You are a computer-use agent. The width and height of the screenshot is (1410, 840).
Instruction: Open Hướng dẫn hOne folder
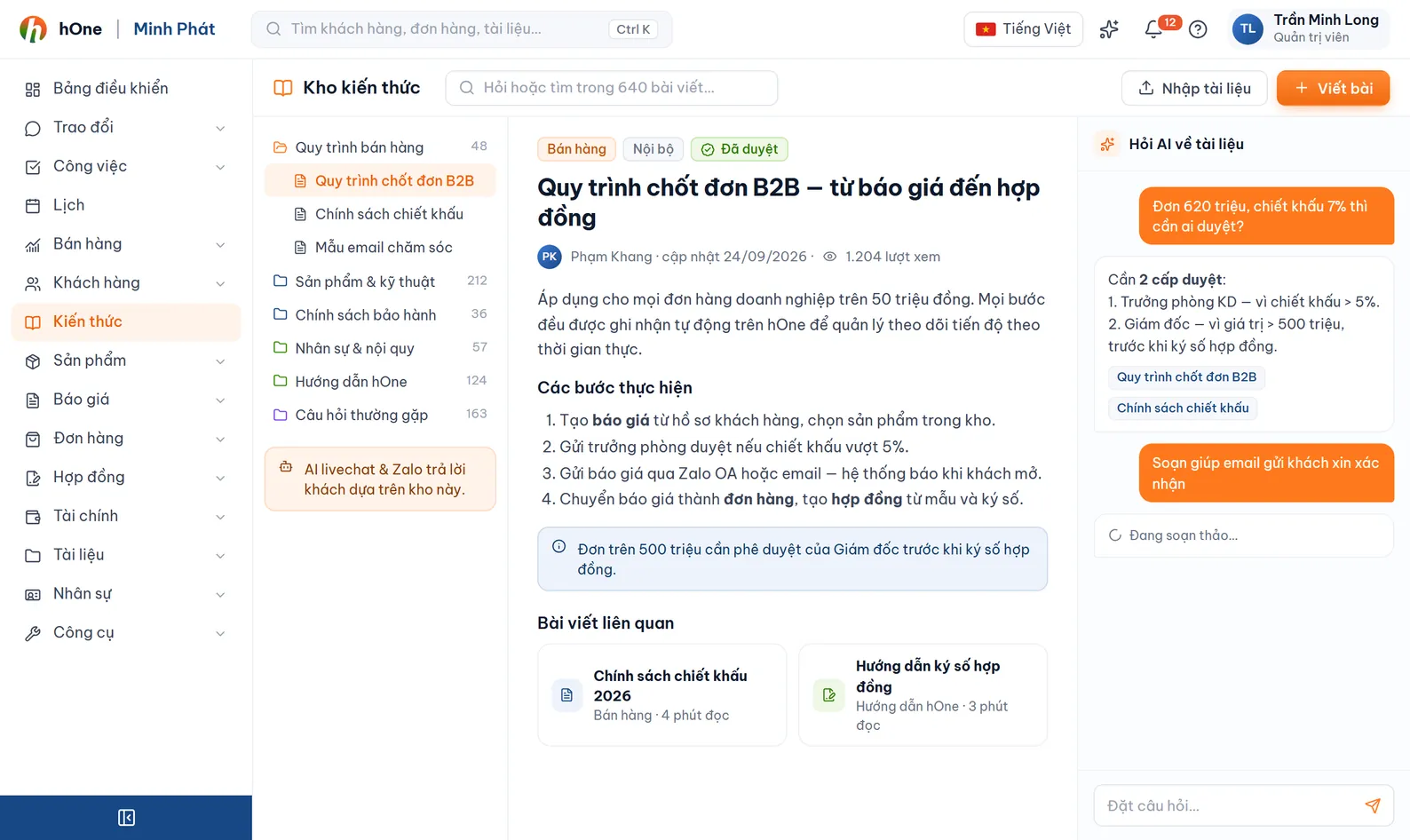pos(380,382)
